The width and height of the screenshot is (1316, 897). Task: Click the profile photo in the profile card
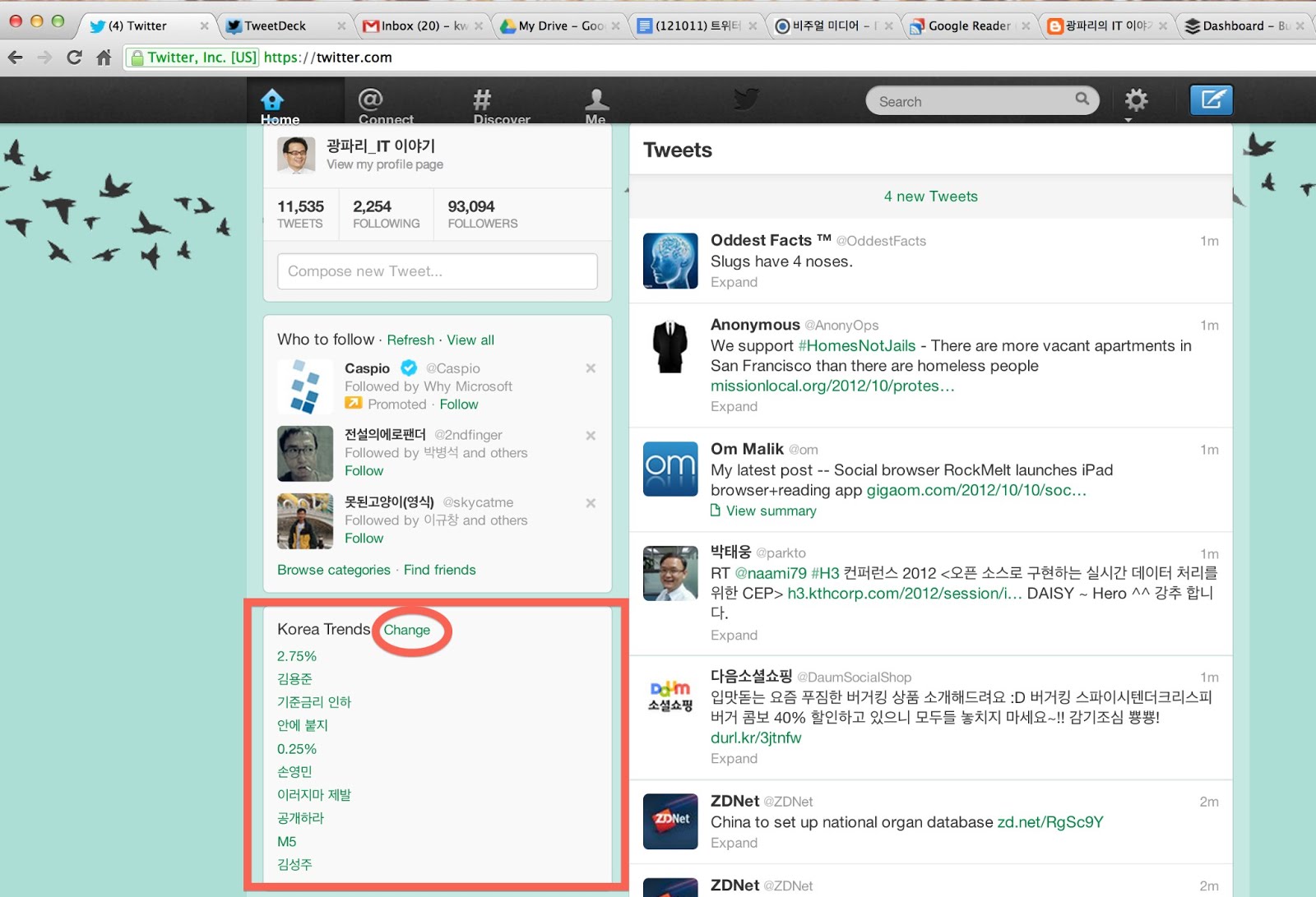(296, 155)
